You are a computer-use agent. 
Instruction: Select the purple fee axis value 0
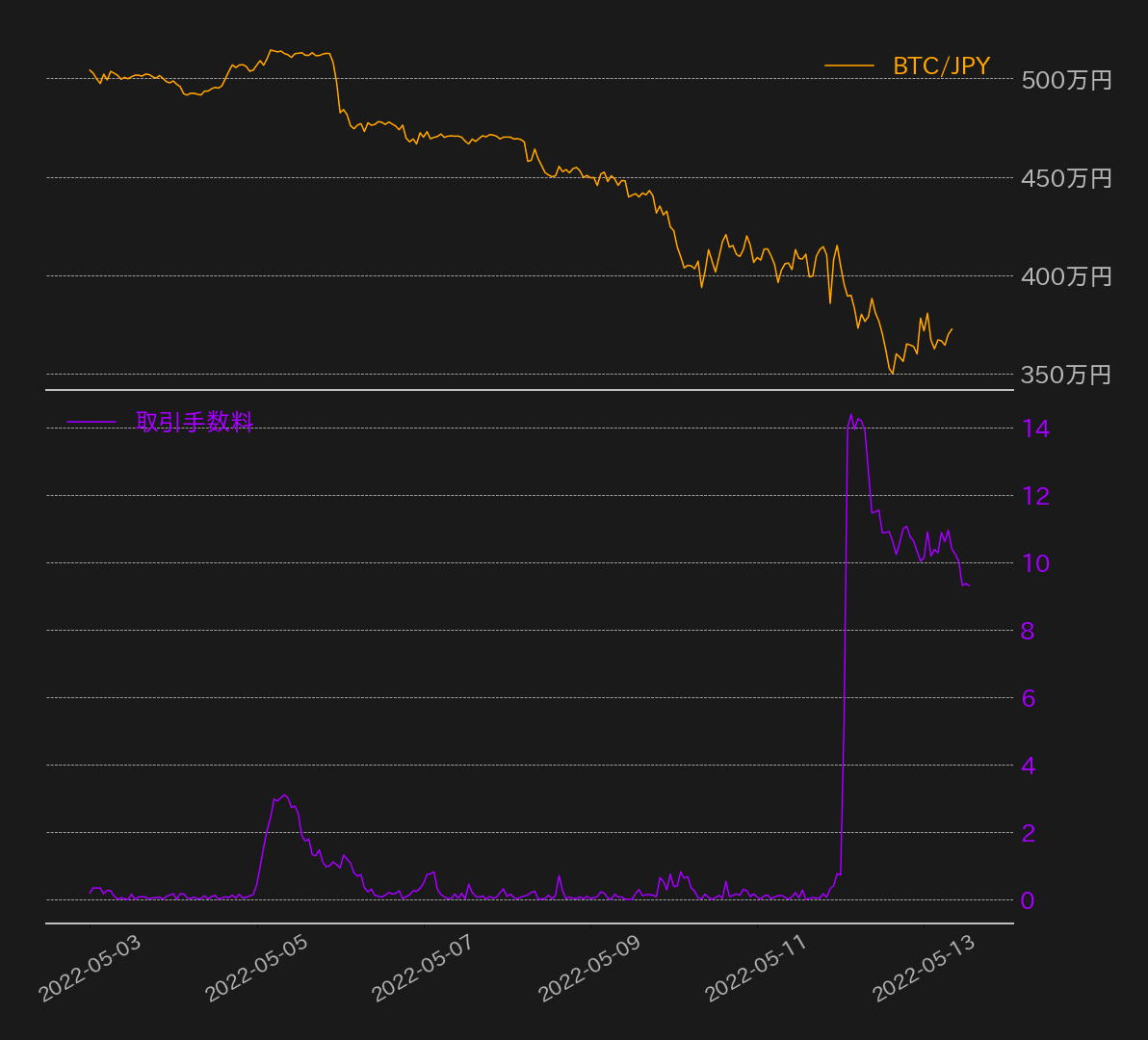click(x=1029, y=900)
